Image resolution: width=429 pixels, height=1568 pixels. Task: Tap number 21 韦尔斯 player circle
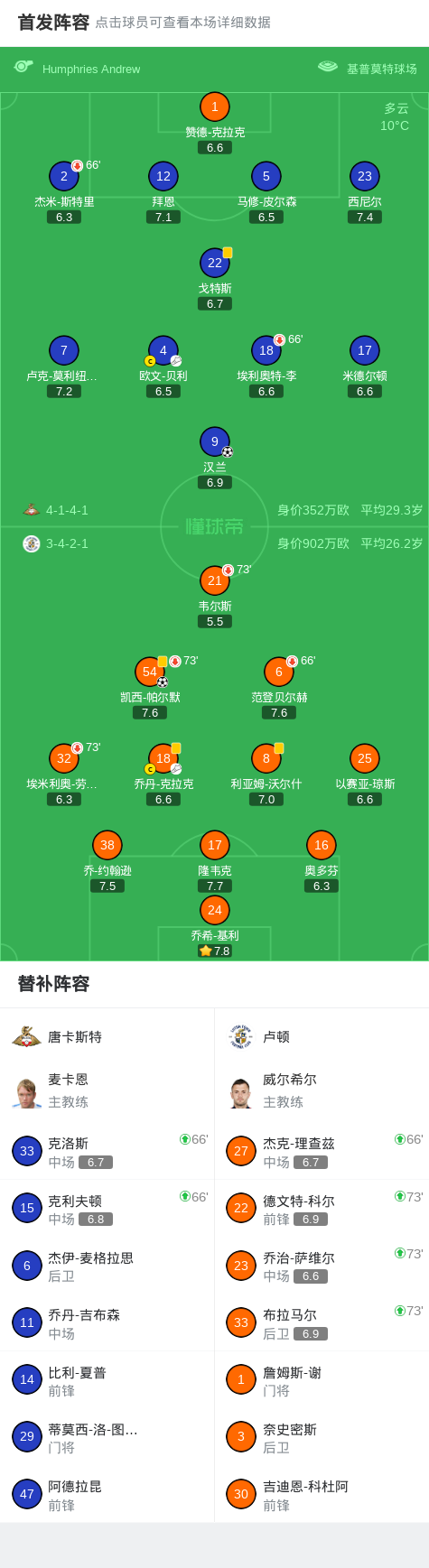(214, 580)
